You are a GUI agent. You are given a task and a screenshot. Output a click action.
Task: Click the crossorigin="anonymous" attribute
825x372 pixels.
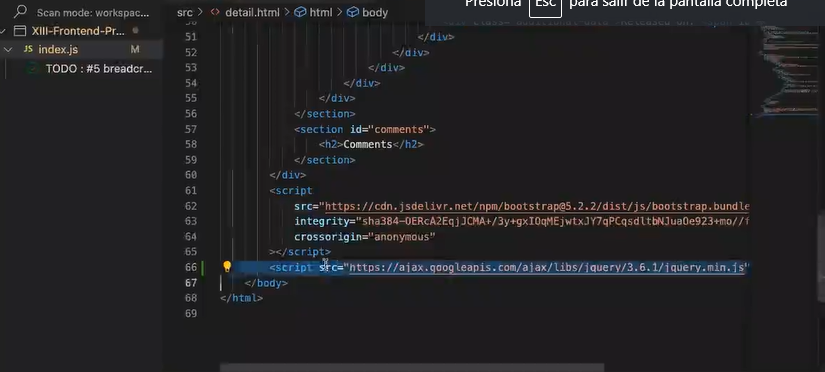(365, 237)
